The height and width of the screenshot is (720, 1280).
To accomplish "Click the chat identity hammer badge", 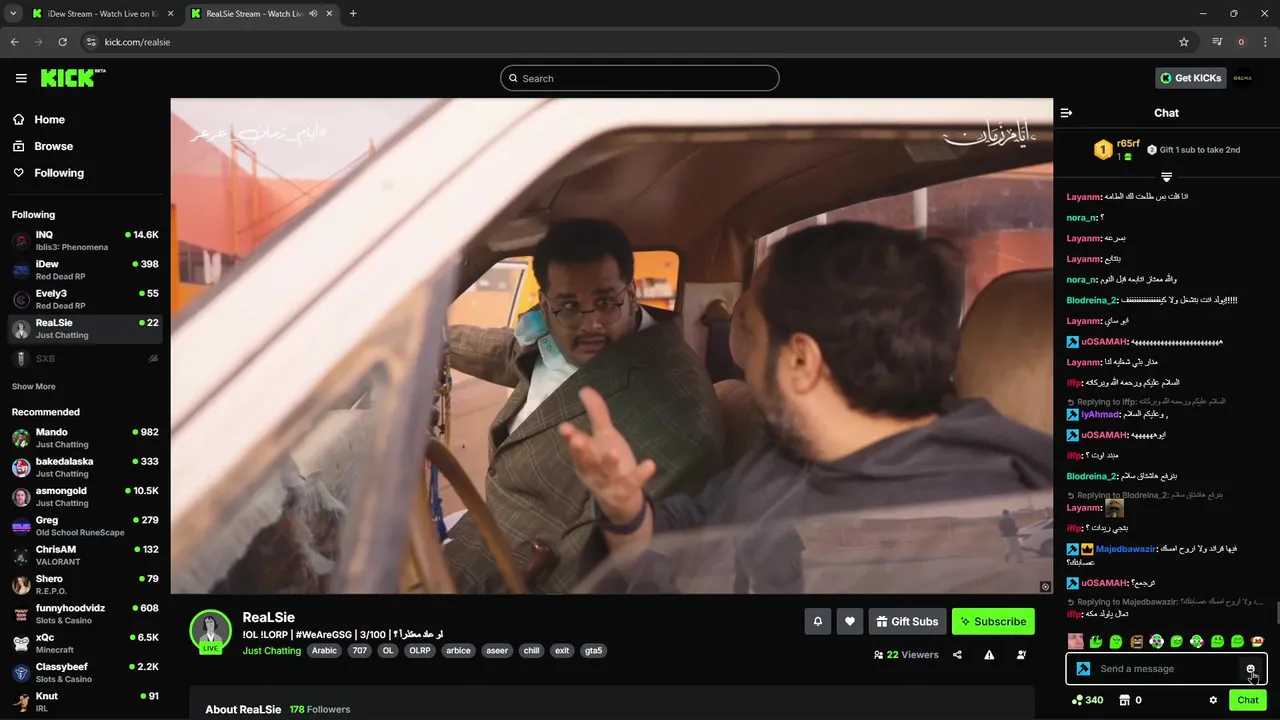I will pyautogui.click(x=1083, y=669).
